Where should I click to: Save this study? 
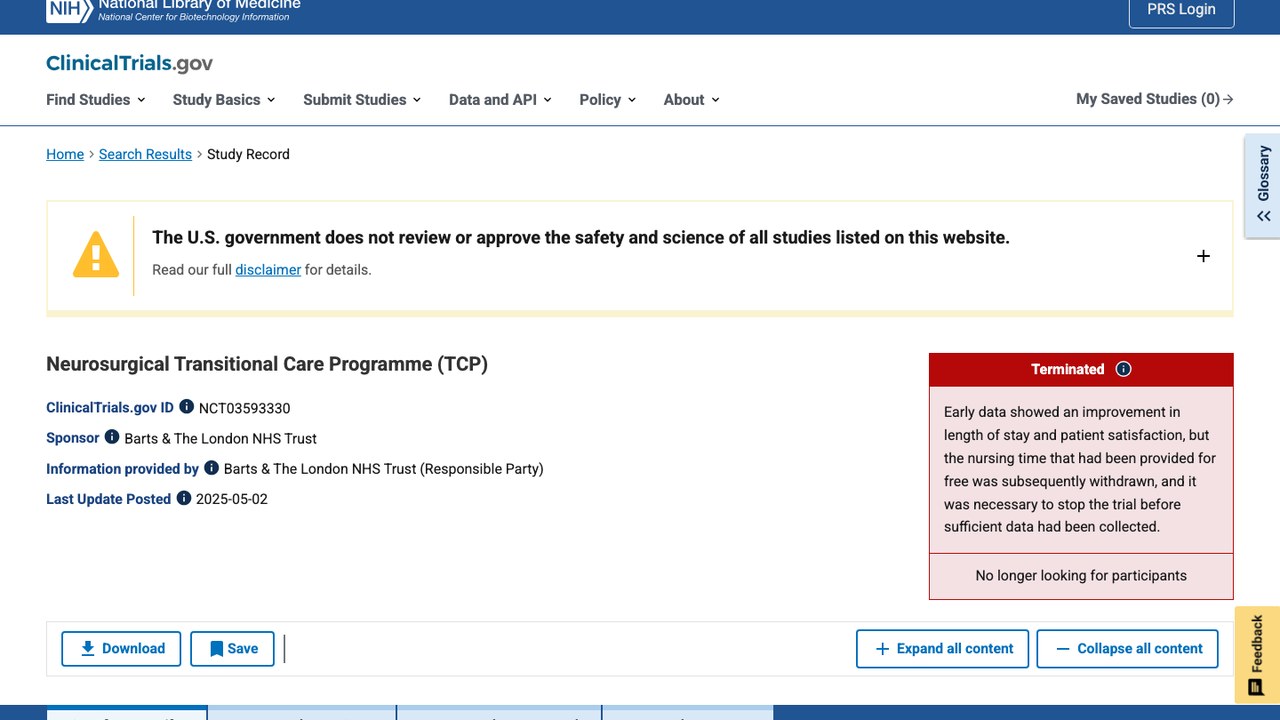[x=232, y=649]
